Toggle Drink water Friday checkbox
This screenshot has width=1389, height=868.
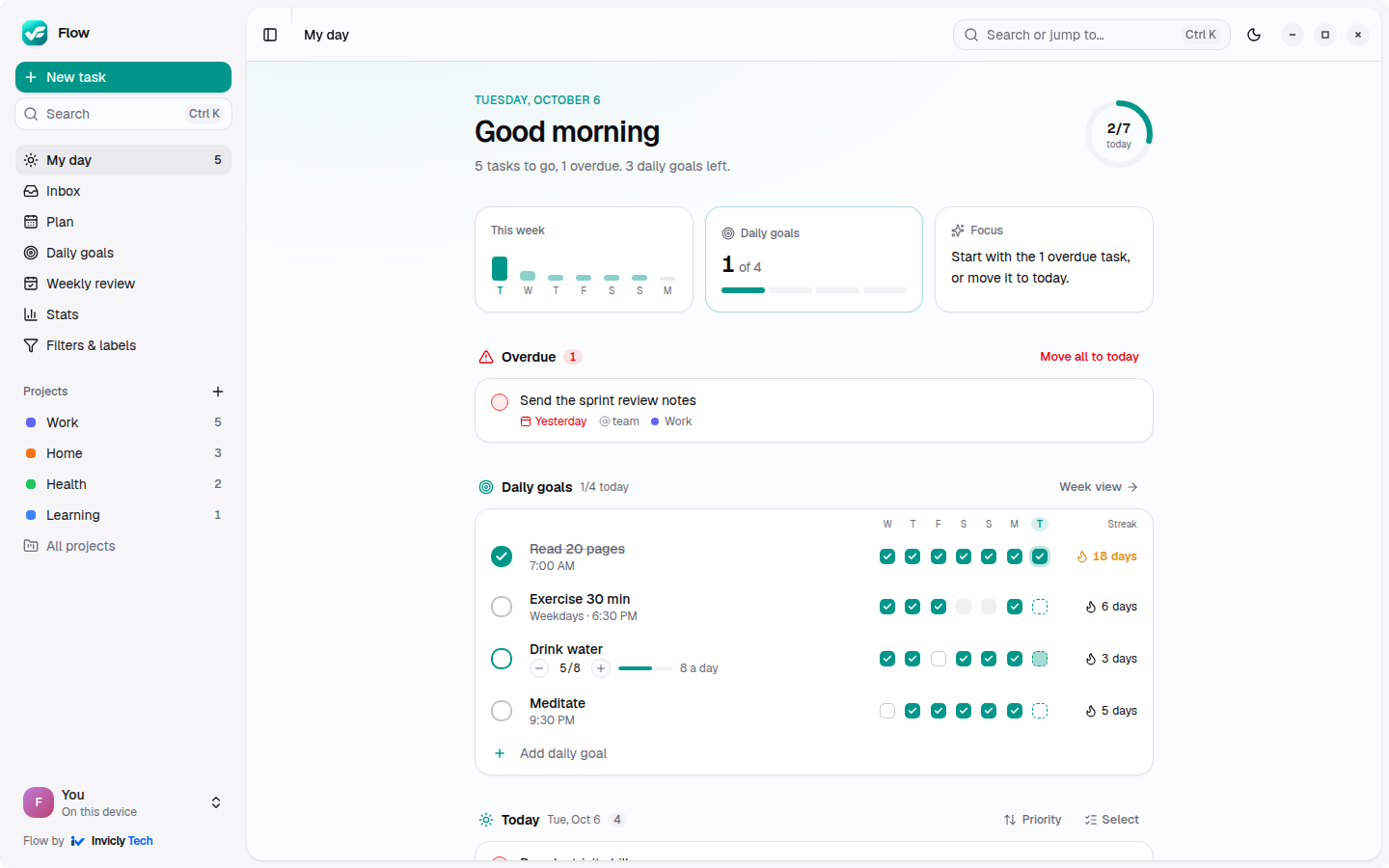939,659
